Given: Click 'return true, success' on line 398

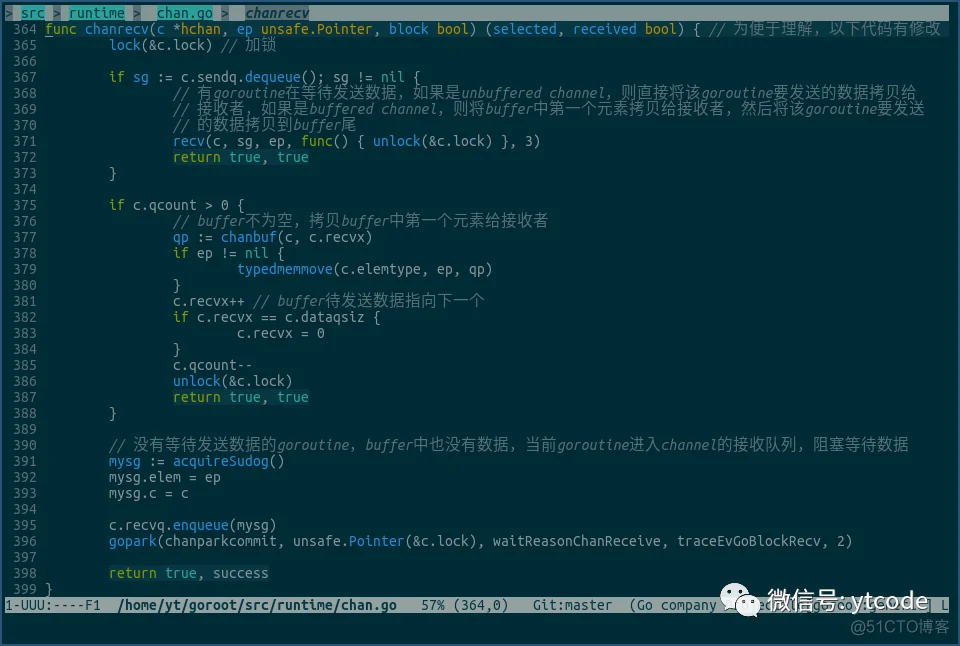Looking at the screenshot, I should click(189, 573).
